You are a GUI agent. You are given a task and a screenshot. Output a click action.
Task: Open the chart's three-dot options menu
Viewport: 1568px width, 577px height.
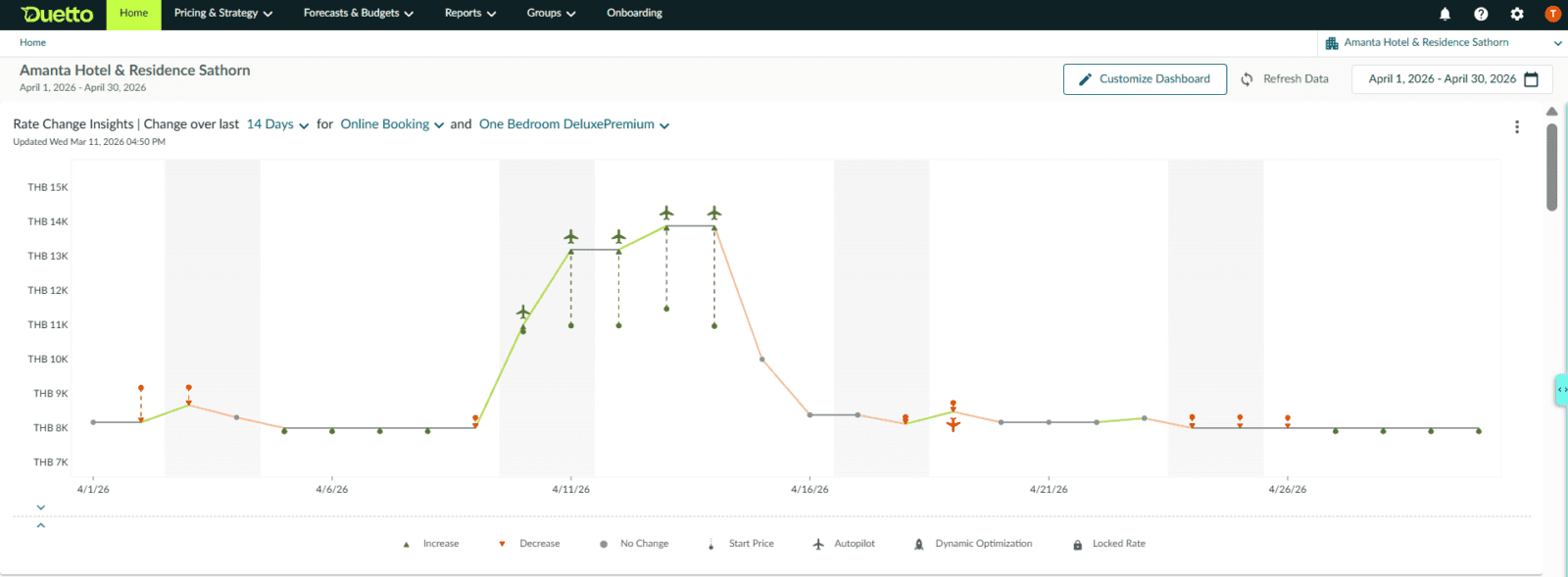click(1517, 127)
